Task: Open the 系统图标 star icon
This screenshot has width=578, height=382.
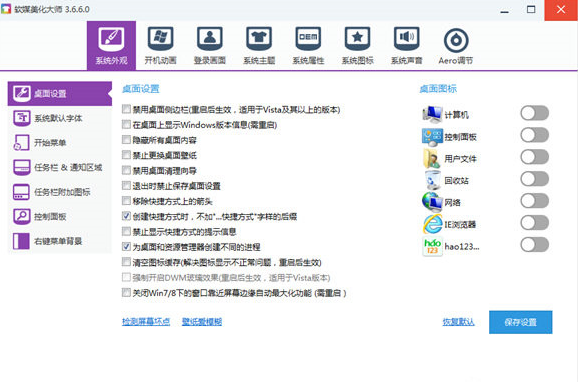Action: (x=358, y=45)
